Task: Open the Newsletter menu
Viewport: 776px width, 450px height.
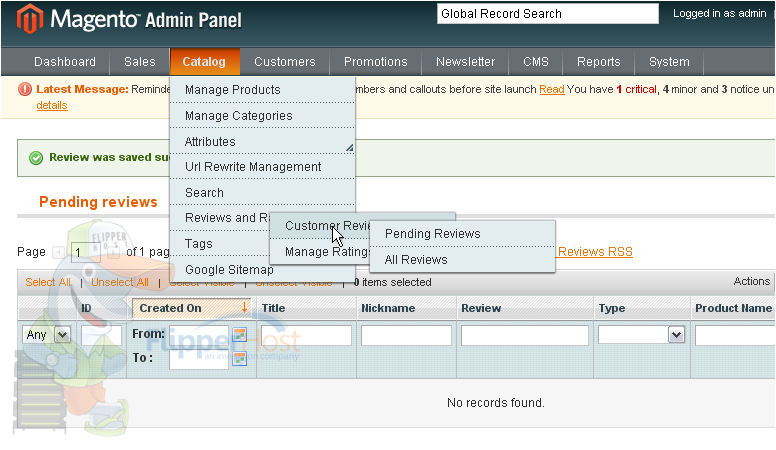Action: [x=465, y=62]
